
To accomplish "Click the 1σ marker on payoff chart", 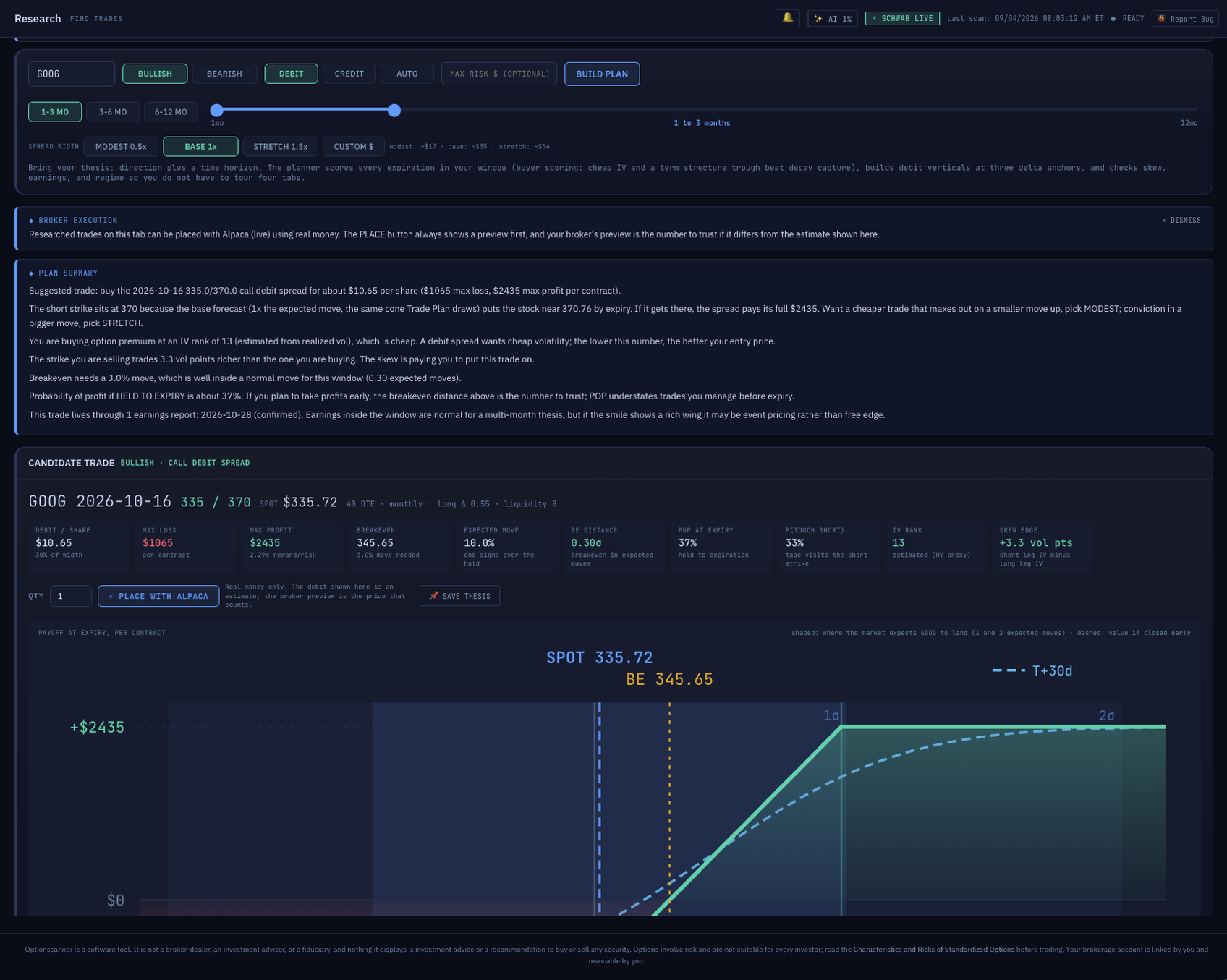I will (x=831, y=715).
